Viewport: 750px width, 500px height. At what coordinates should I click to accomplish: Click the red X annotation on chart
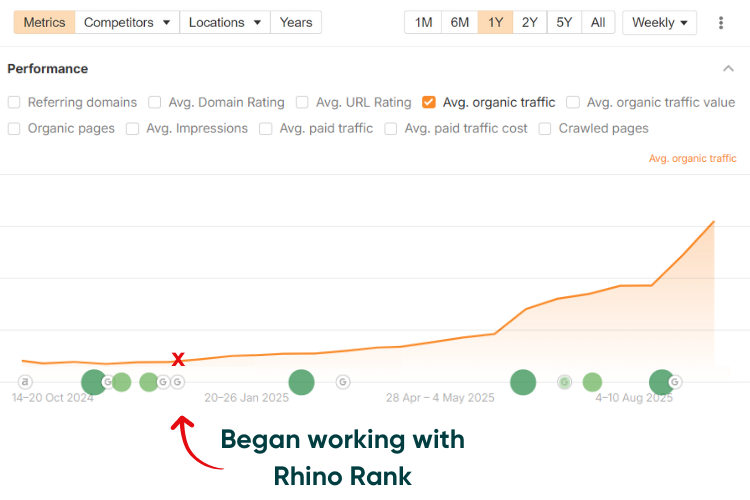(x=178, y=359)
